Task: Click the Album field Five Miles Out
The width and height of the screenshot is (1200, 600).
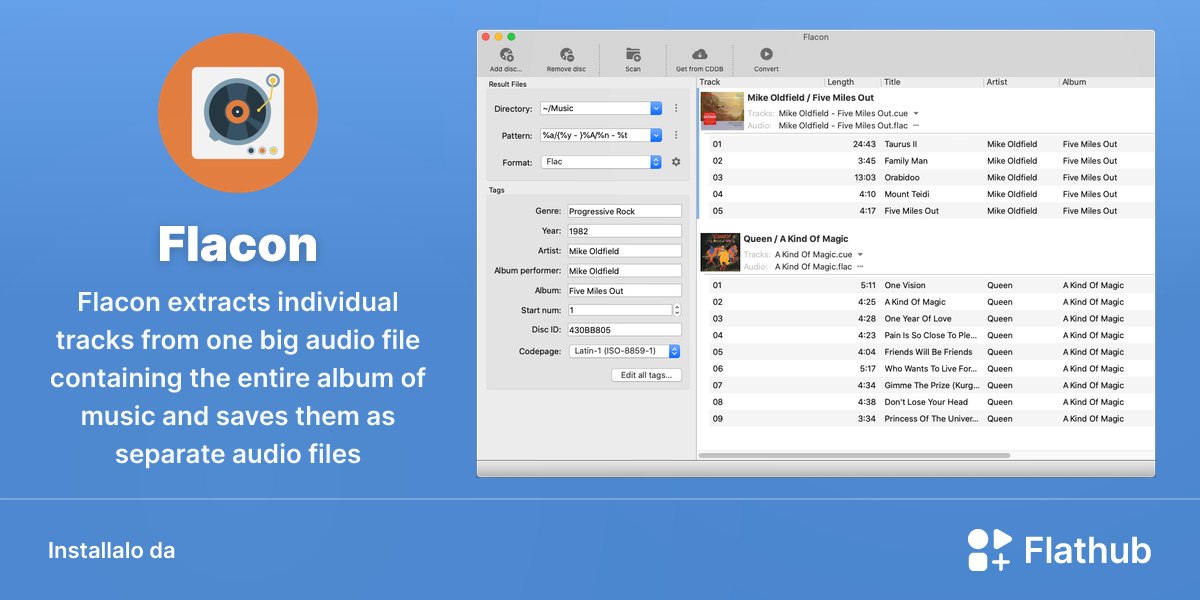Action: (x=624, y=291)
